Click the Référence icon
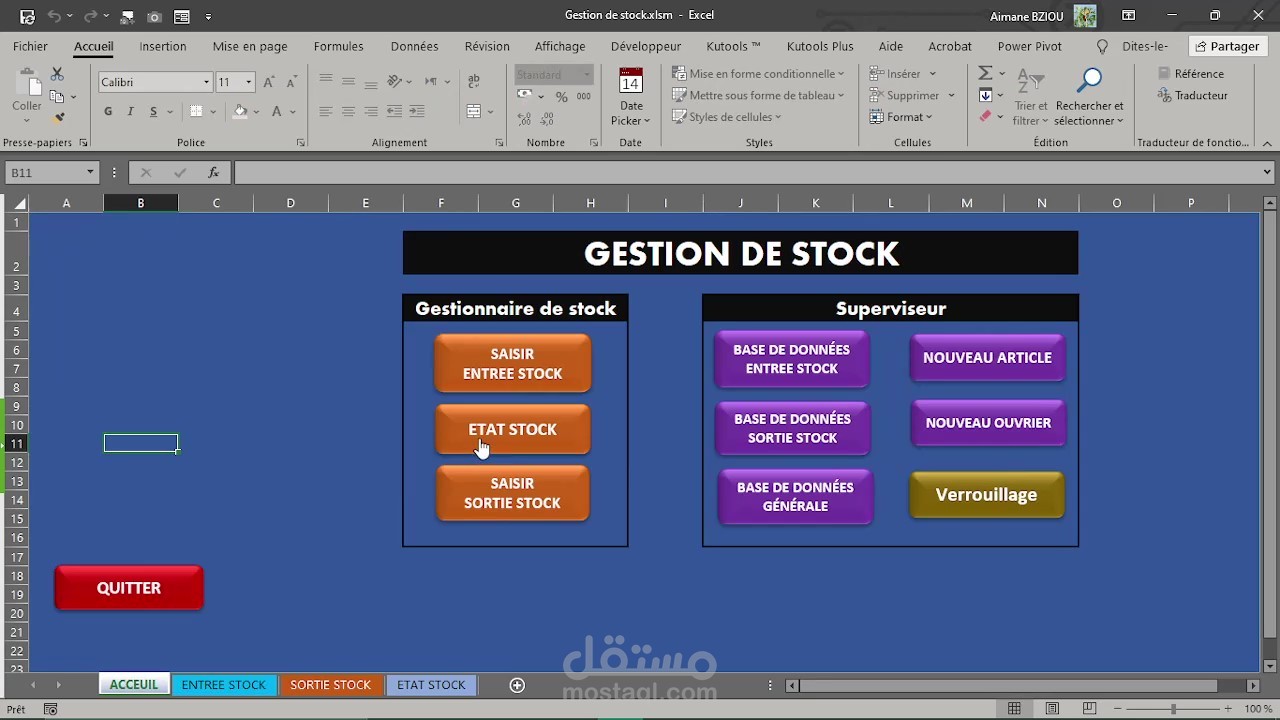The width and height of the screenshot is (1280, 720). pyautogui.click(x=1163, y=73)
